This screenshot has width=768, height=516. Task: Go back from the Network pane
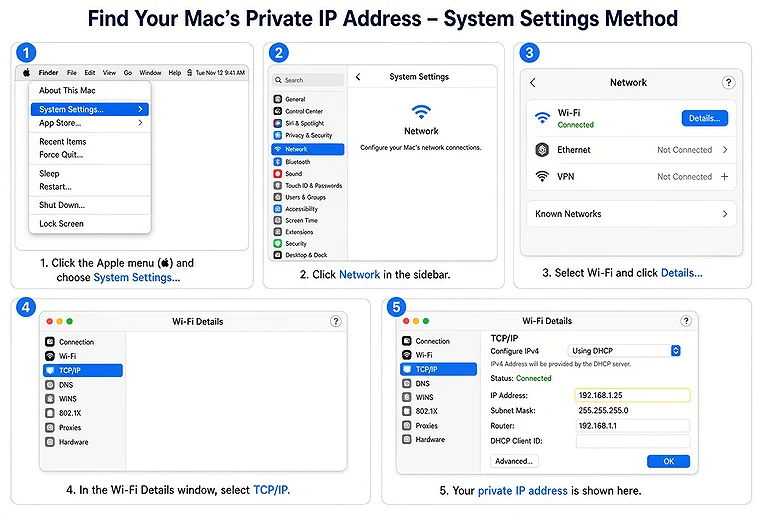click(x=533, y=83)
